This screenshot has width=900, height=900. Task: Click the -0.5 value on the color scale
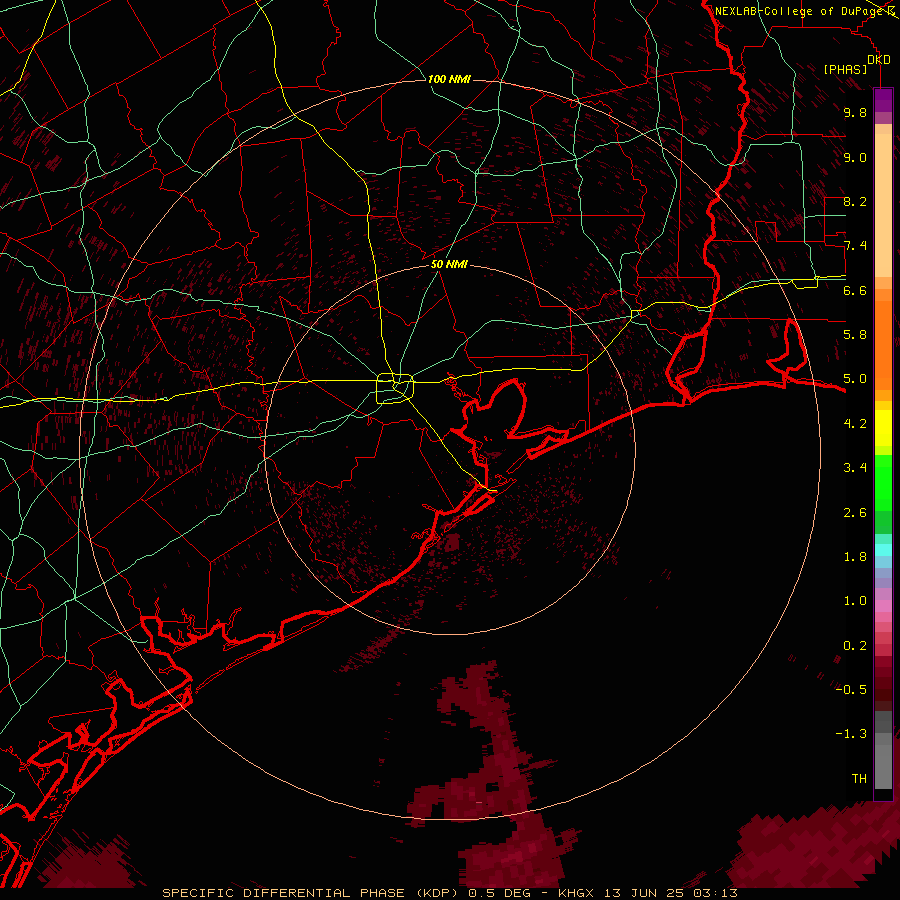pyautogui.click(x=851, y=690)
